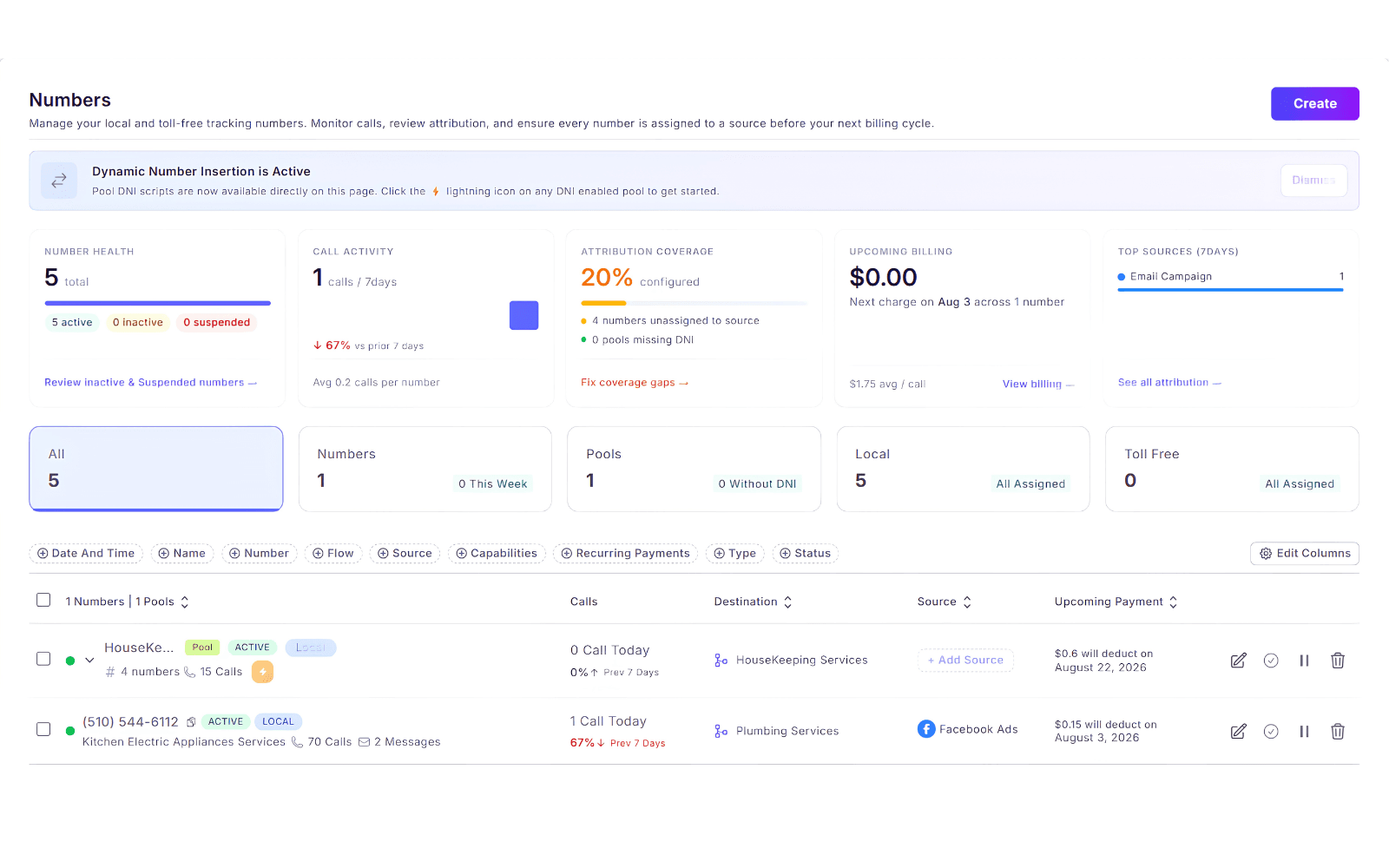The image size is (1389, 868).
Task: Click the lightning icon in the DNI banner text
Action: pyautogui.click(x=436, y=192)
